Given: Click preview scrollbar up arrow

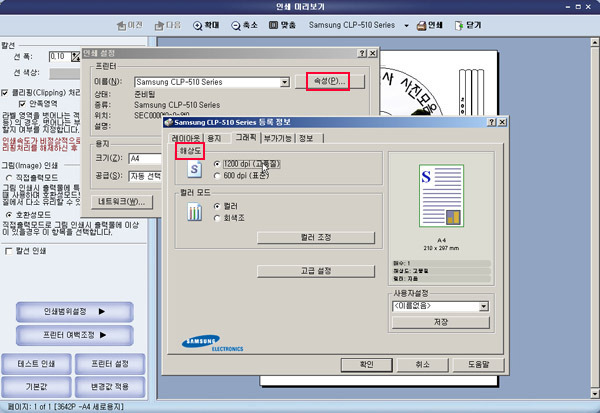Looking at the screenshot, I should [595, 42].
